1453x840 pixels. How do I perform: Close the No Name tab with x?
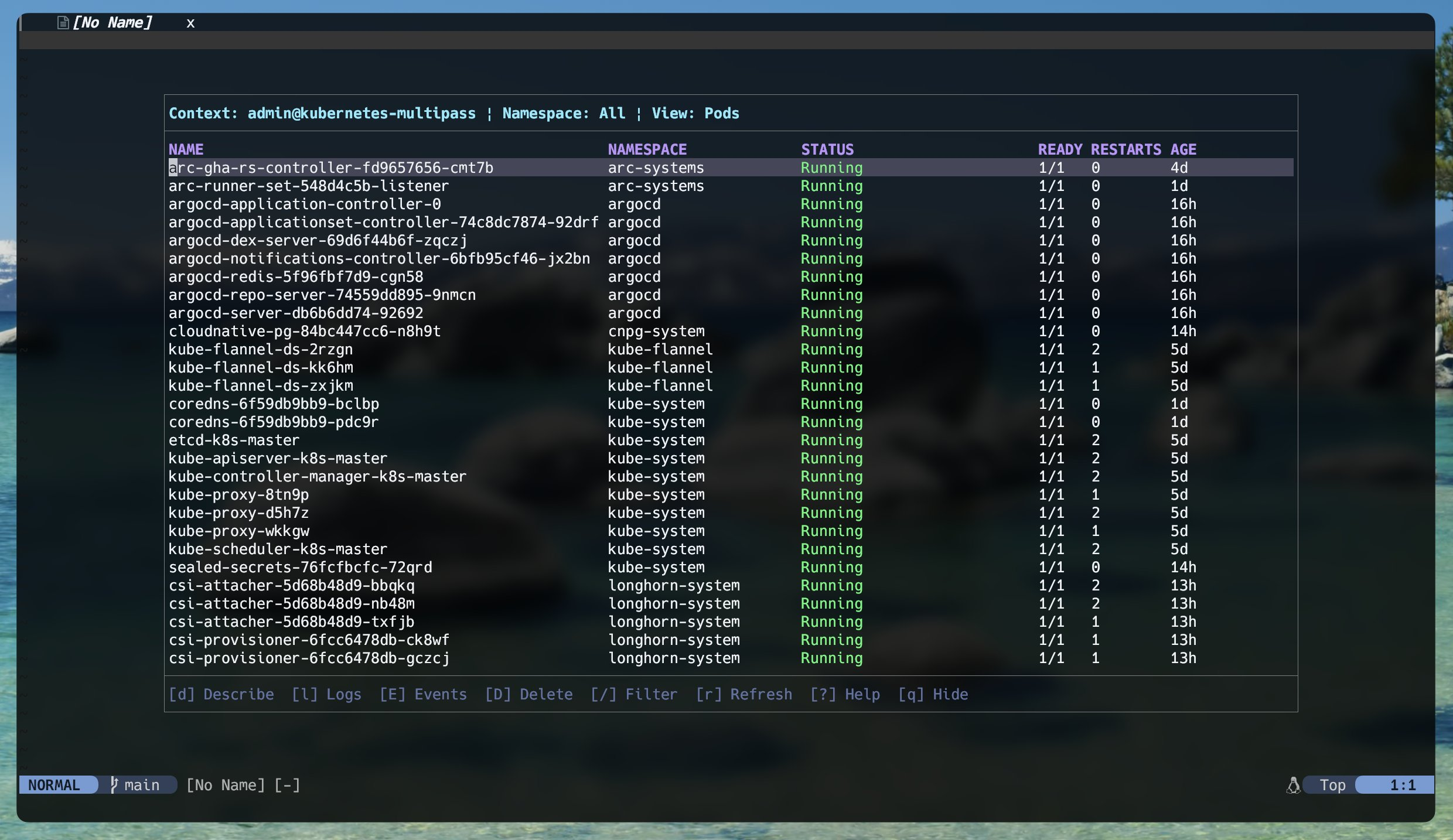click(x=190, y=23)
